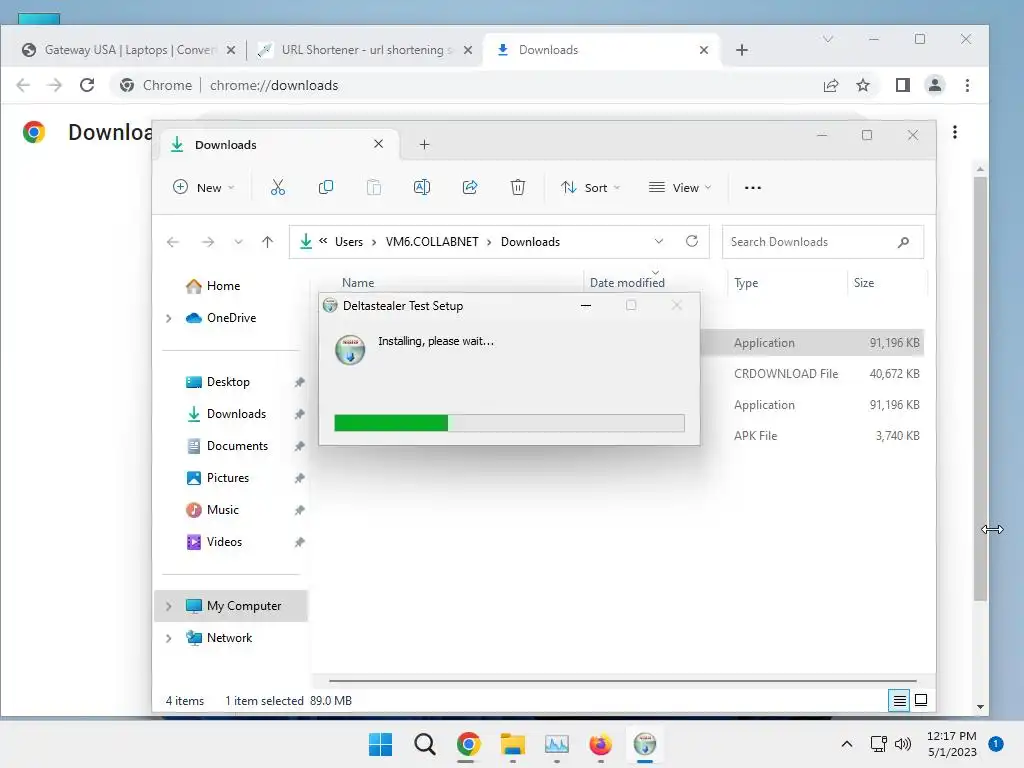Viewport: 1024px width, 768px height.
Task: Open Chrome's three-dot main menu
Action: point(967,85)
